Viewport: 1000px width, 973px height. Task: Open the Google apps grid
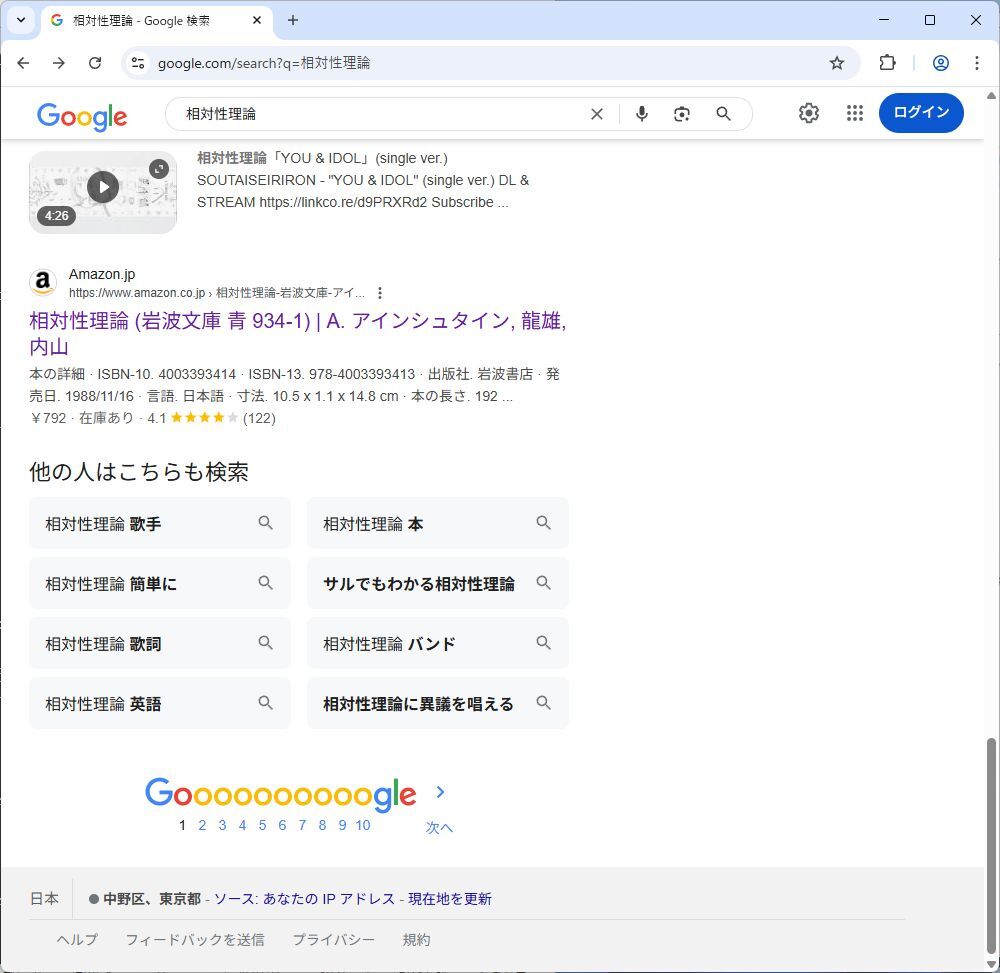[x=855, y=113]
